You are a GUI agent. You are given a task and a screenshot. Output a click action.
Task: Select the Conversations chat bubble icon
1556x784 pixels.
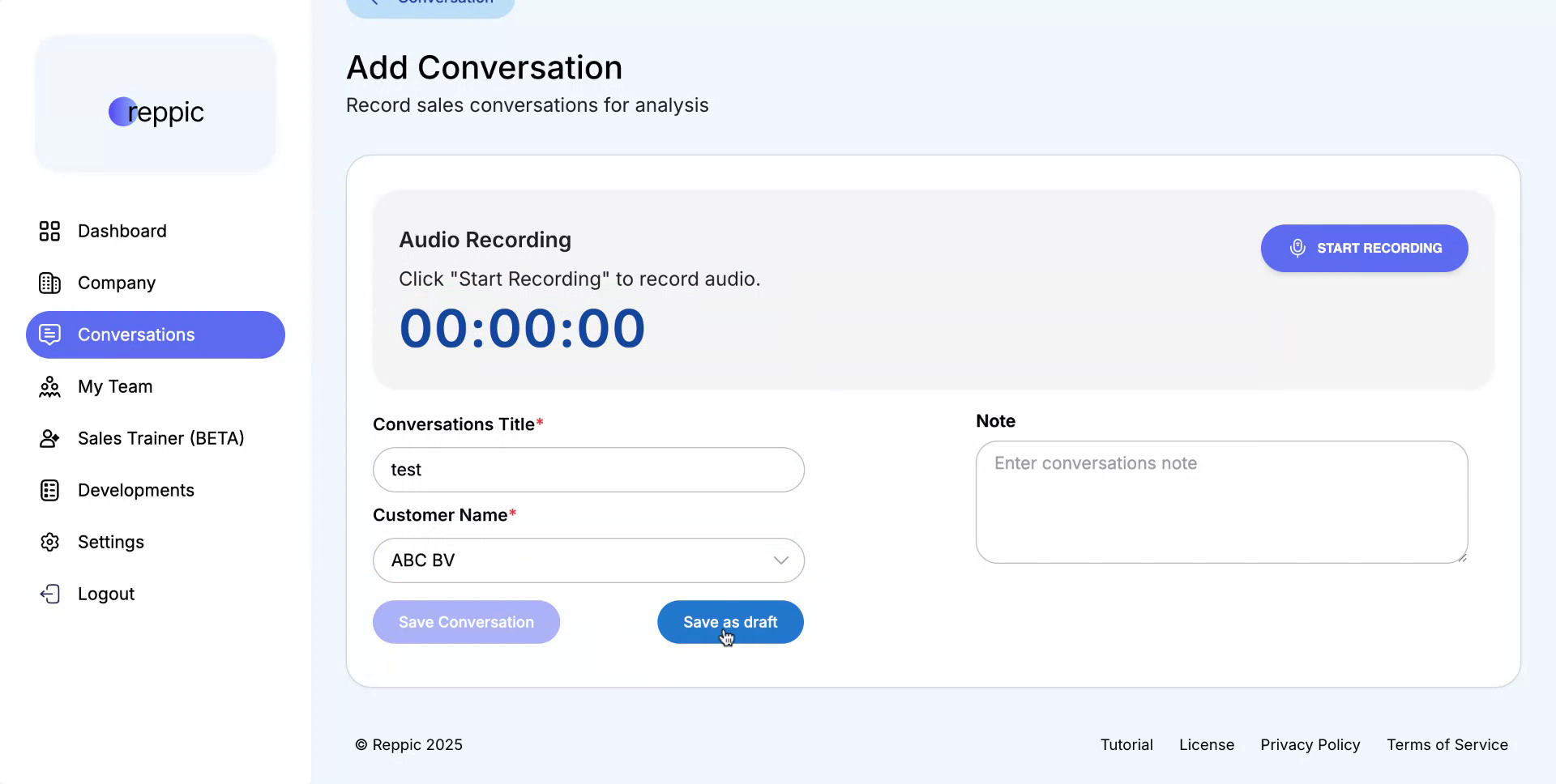point(49,334)
